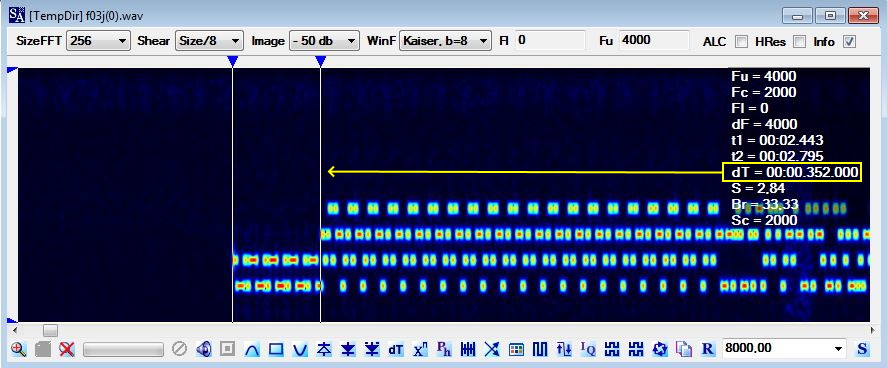Uncheck the Info checkbox
887x368 pixels.
[x=850, y=41]
